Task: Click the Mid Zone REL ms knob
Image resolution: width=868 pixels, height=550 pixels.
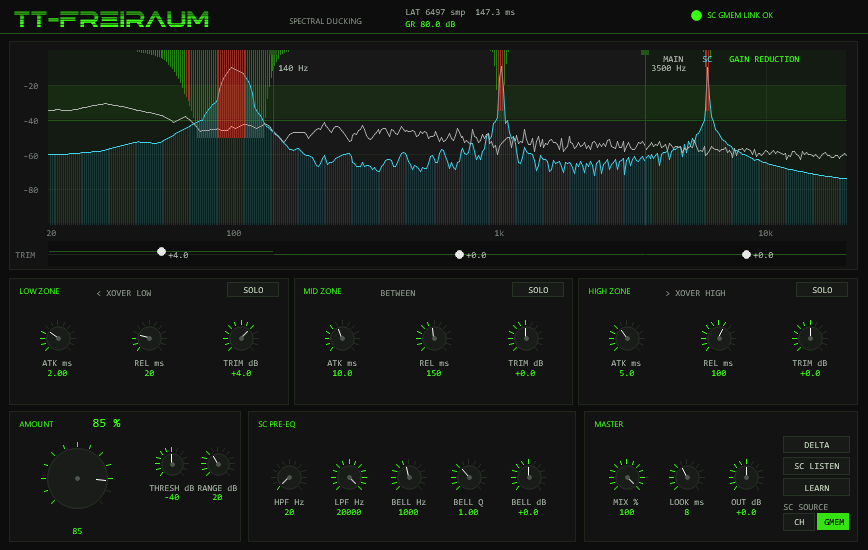Action: 434,338
